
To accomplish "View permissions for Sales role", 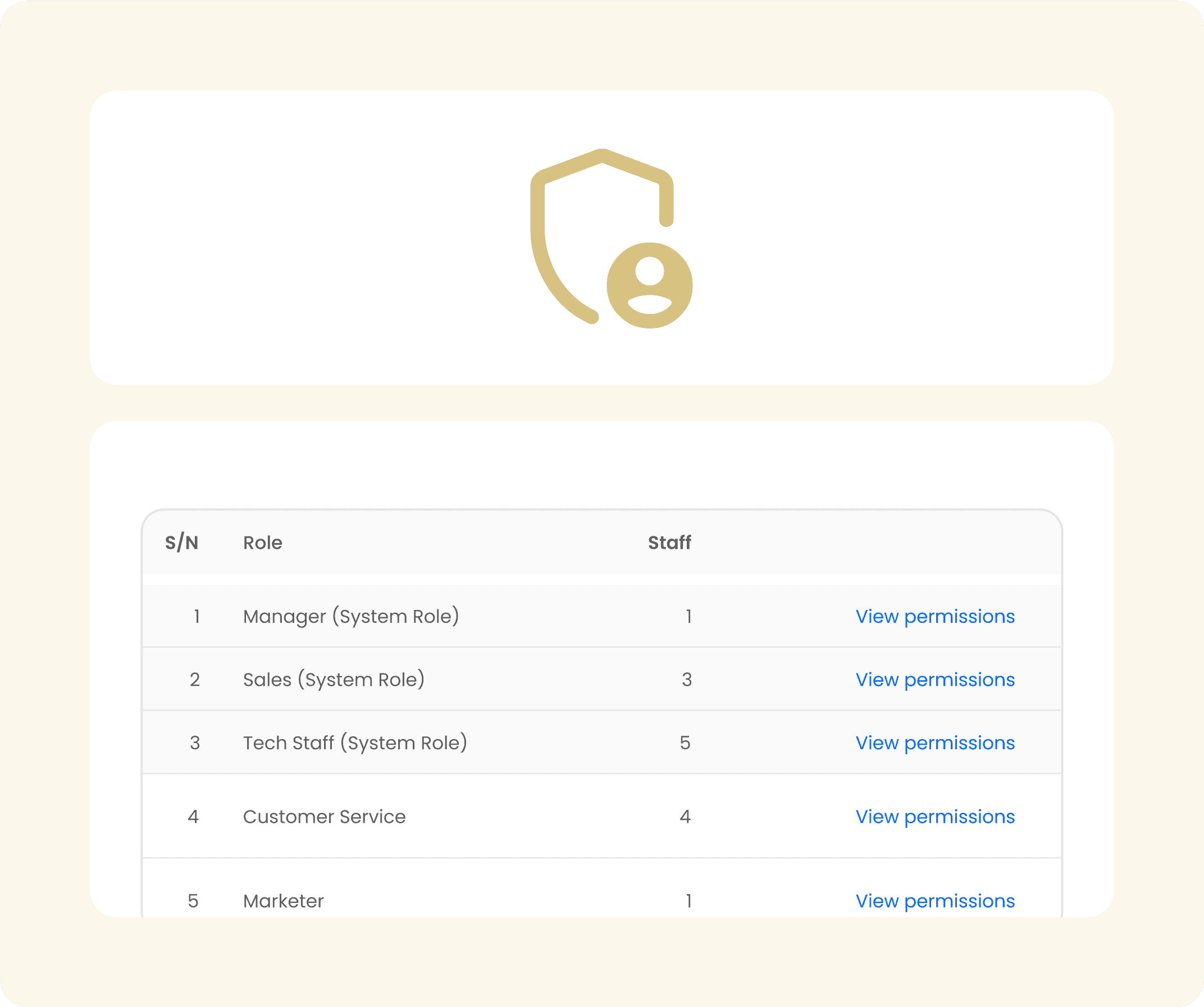I will [x=934, y=680].
